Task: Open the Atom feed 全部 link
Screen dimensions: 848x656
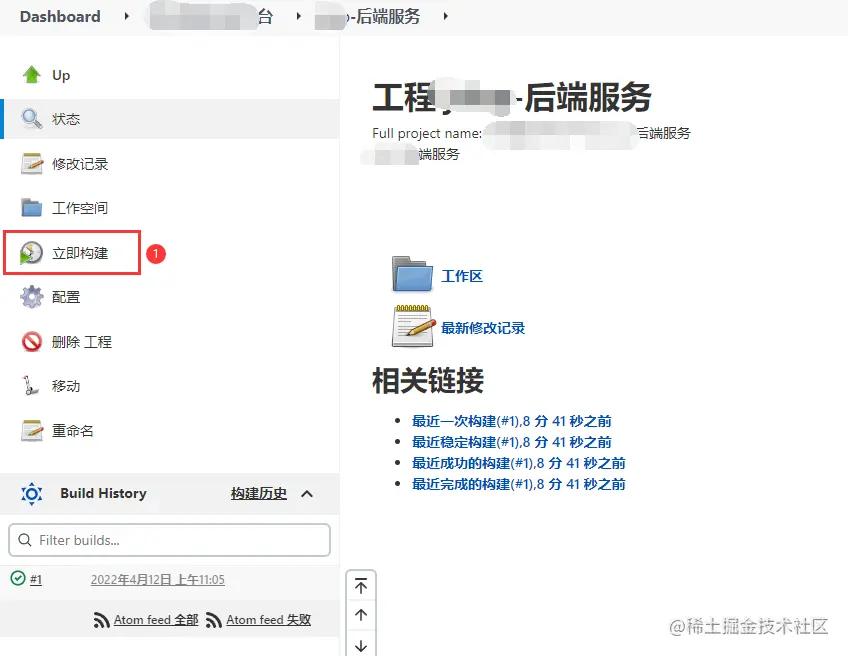Action: point(156,620)
